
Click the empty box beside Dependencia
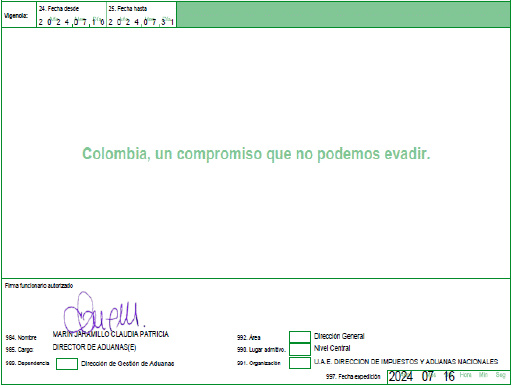pyautogui.click(x=67, y=364)
